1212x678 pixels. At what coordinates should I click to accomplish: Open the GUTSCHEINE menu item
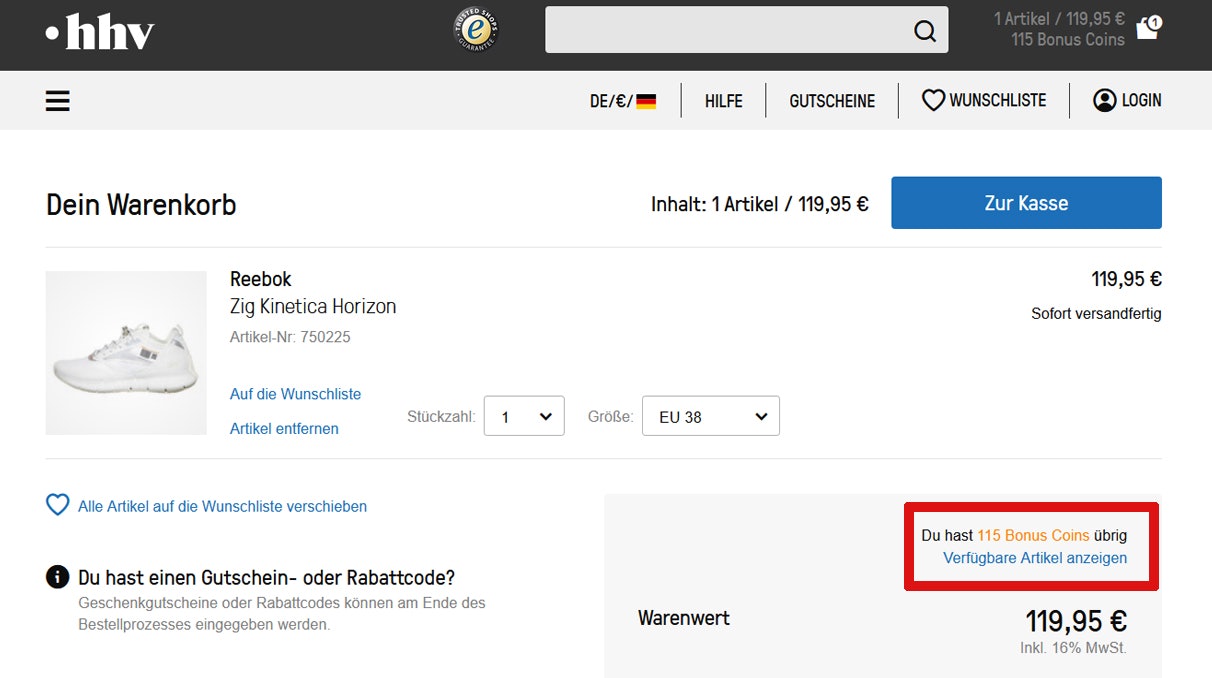[x=832, y=101]
